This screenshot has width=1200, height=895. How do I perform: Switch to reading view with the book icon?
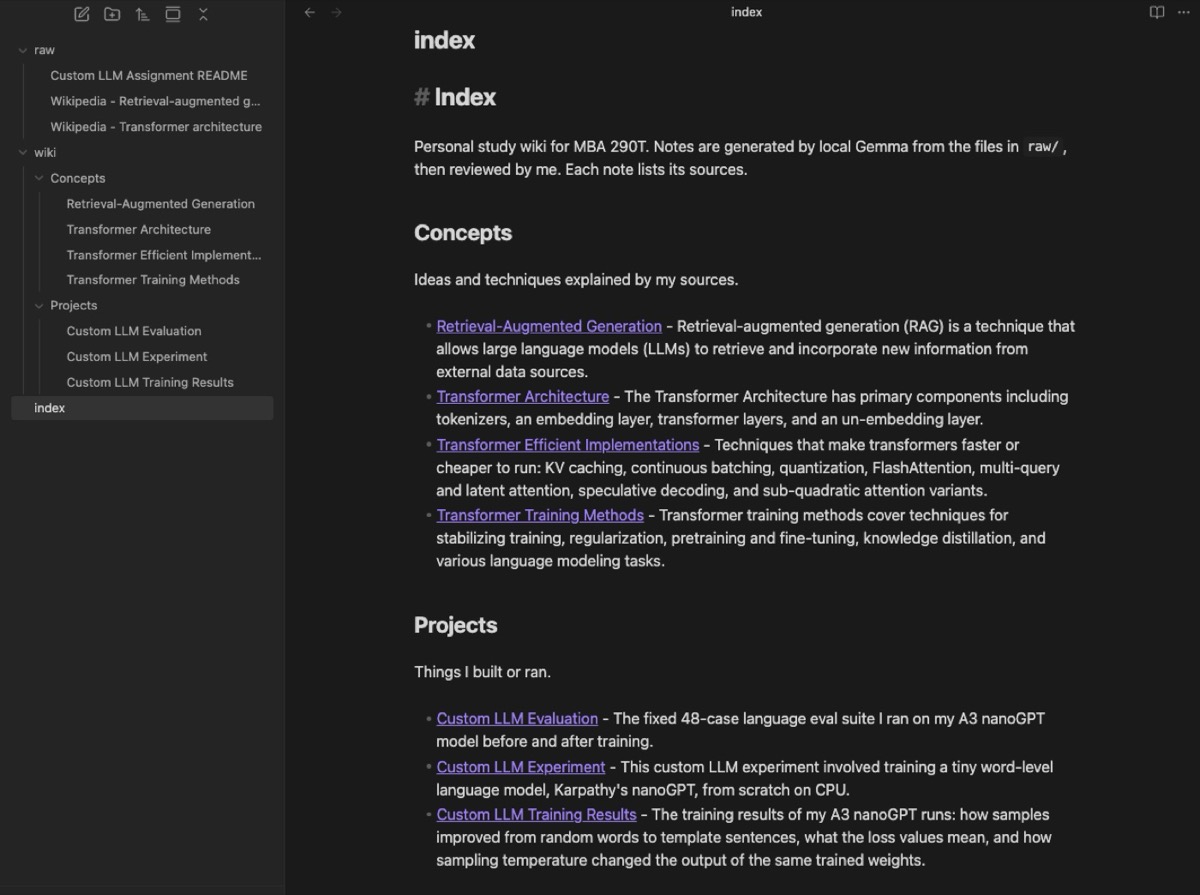[1157, 12]
